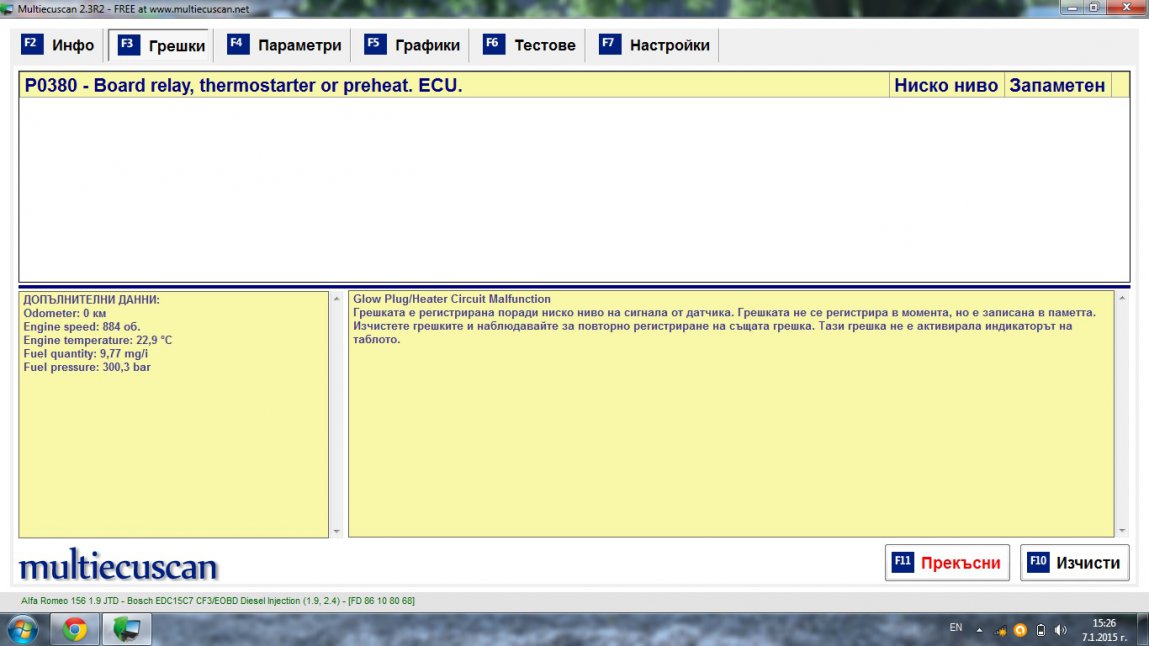Click the battery icon in the tray
The width and height of the screenshot is (1149, 646).
point(1041,630)
